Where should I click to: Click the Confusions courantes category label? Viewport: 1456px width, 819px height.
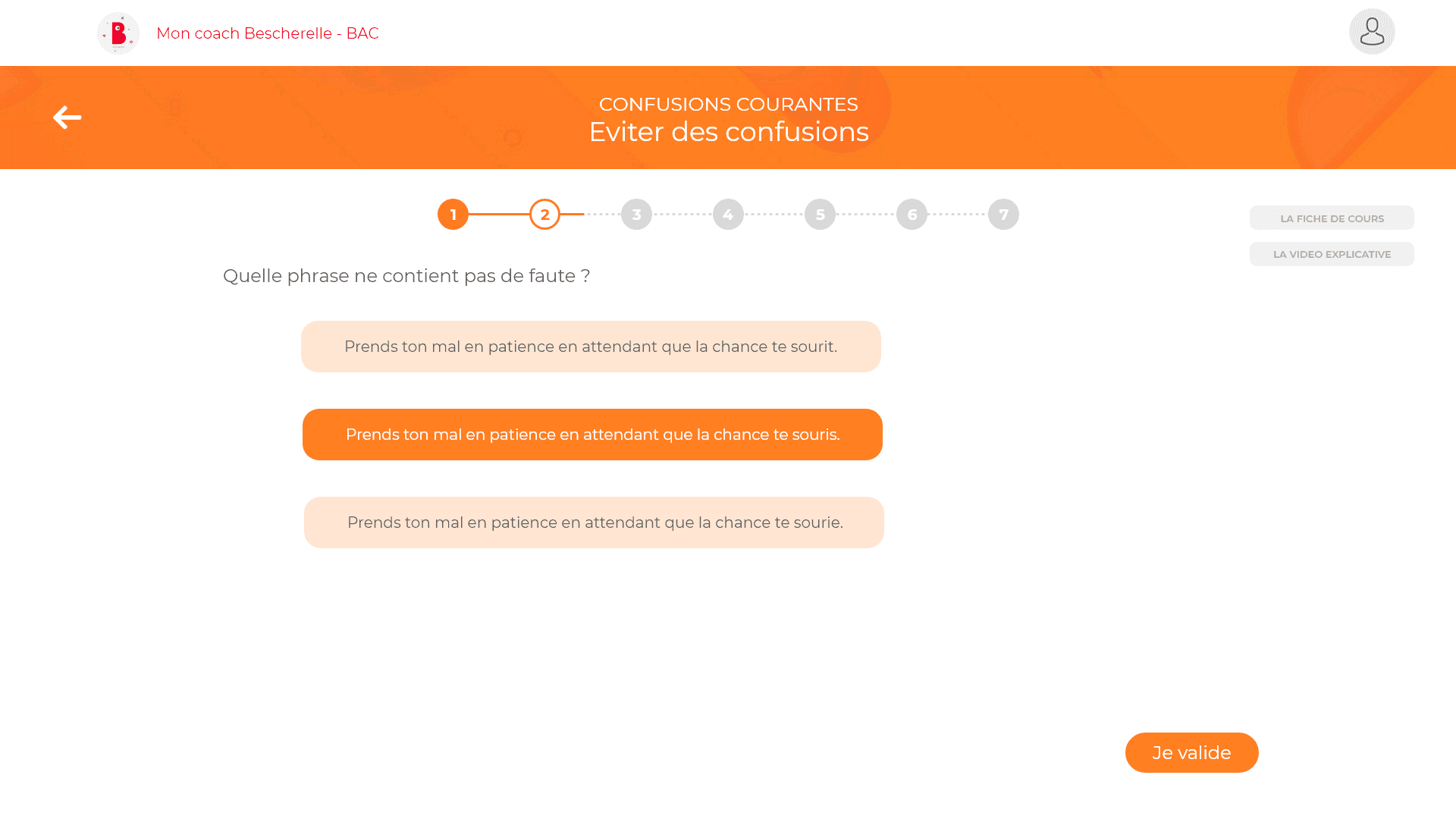tap(729, 104)
